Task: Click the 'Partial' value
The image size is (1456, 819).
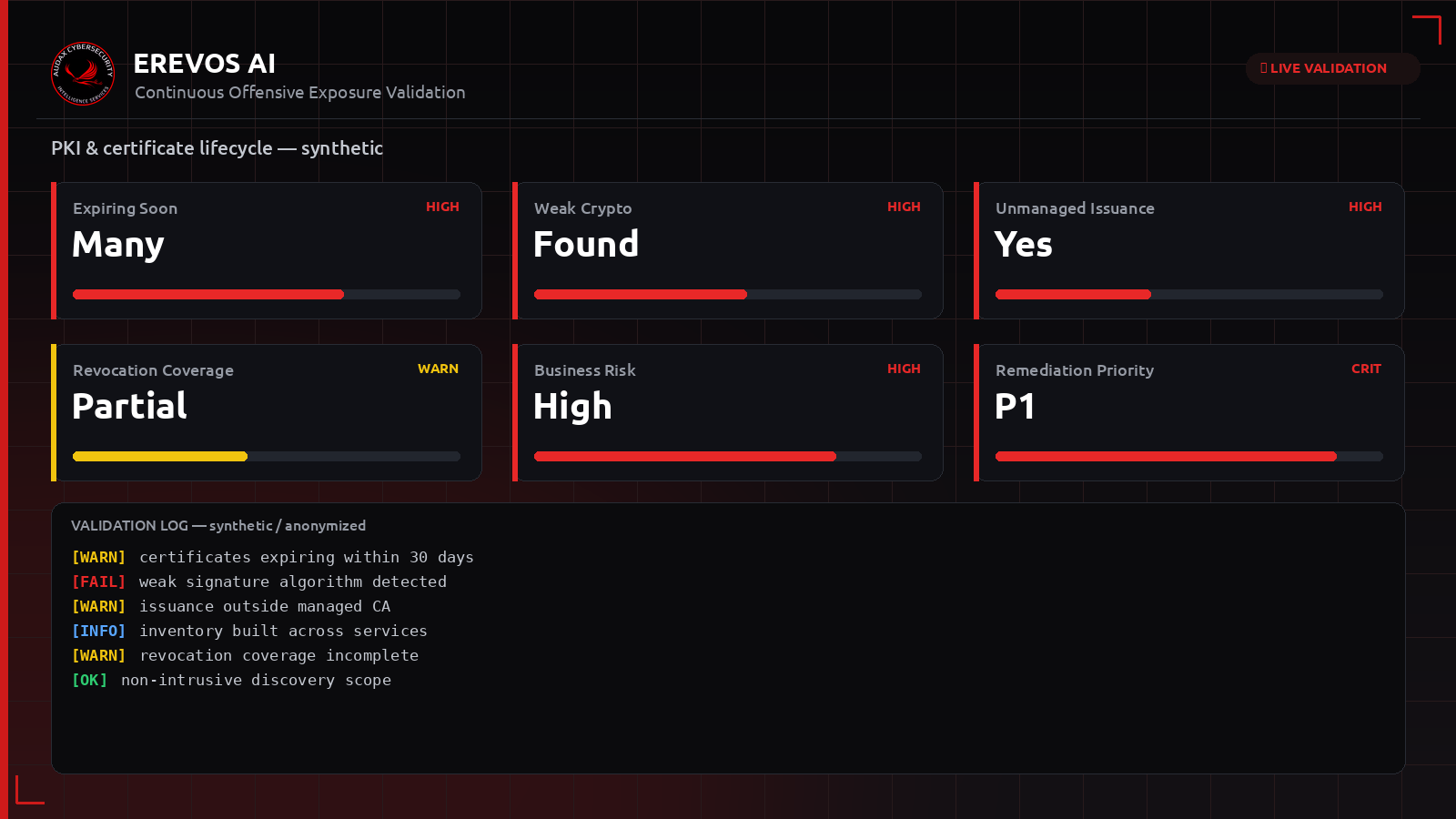Action: [x=129, y=406]
